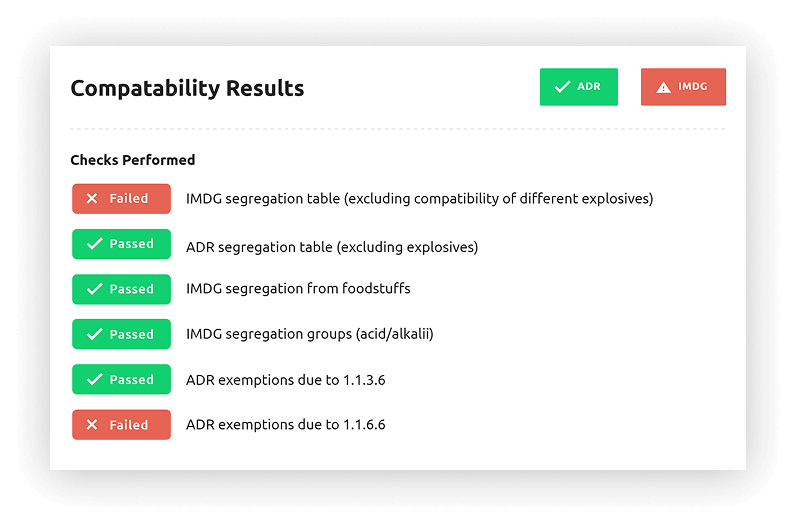Click Passed badge for segregation from foodstuffs
Screen dimensions: 796x524
[x=121, y=289]
